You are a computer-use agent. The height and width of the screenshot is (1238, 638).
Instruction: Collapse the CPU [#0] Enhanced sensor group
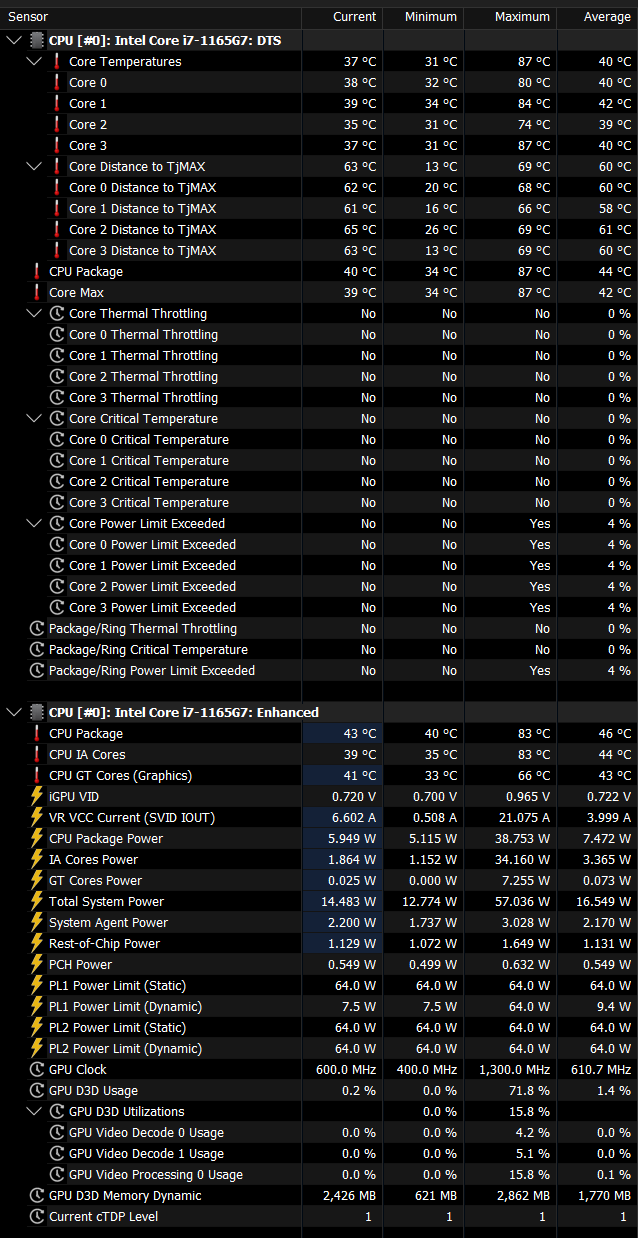(14, 712)
